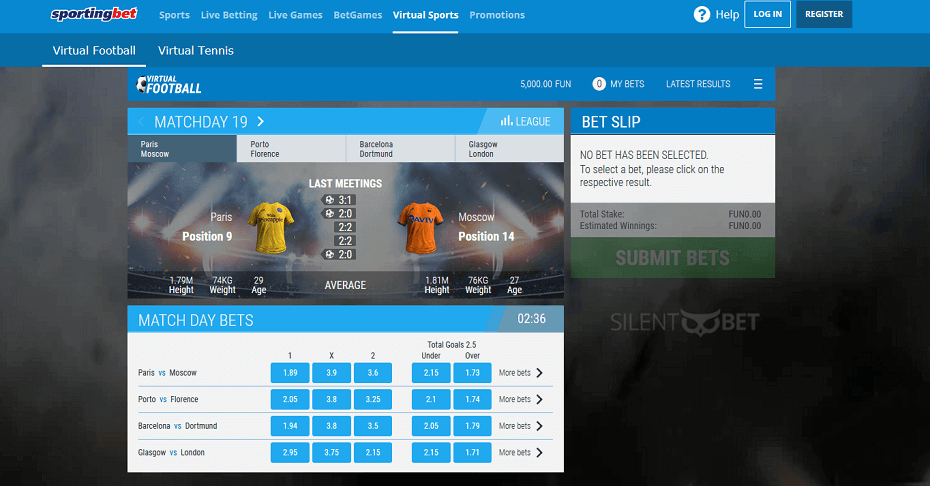The image size is (930, 486).
Task: Bet on Glasgow win at 2.95
Action: coord(290,453)
